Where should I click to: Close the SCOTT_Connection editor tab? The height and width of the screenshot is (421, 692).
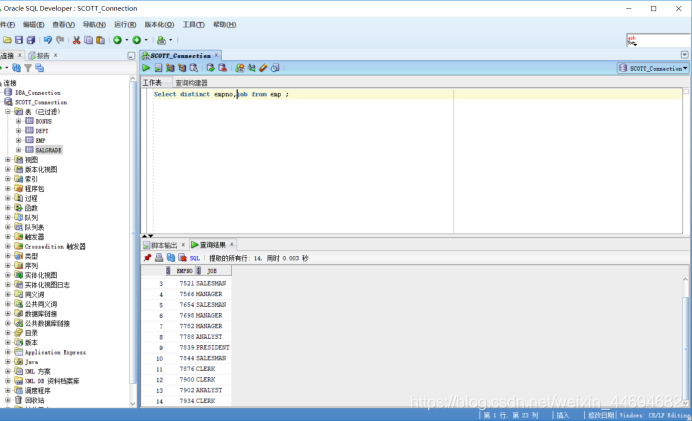coord(216,55)
